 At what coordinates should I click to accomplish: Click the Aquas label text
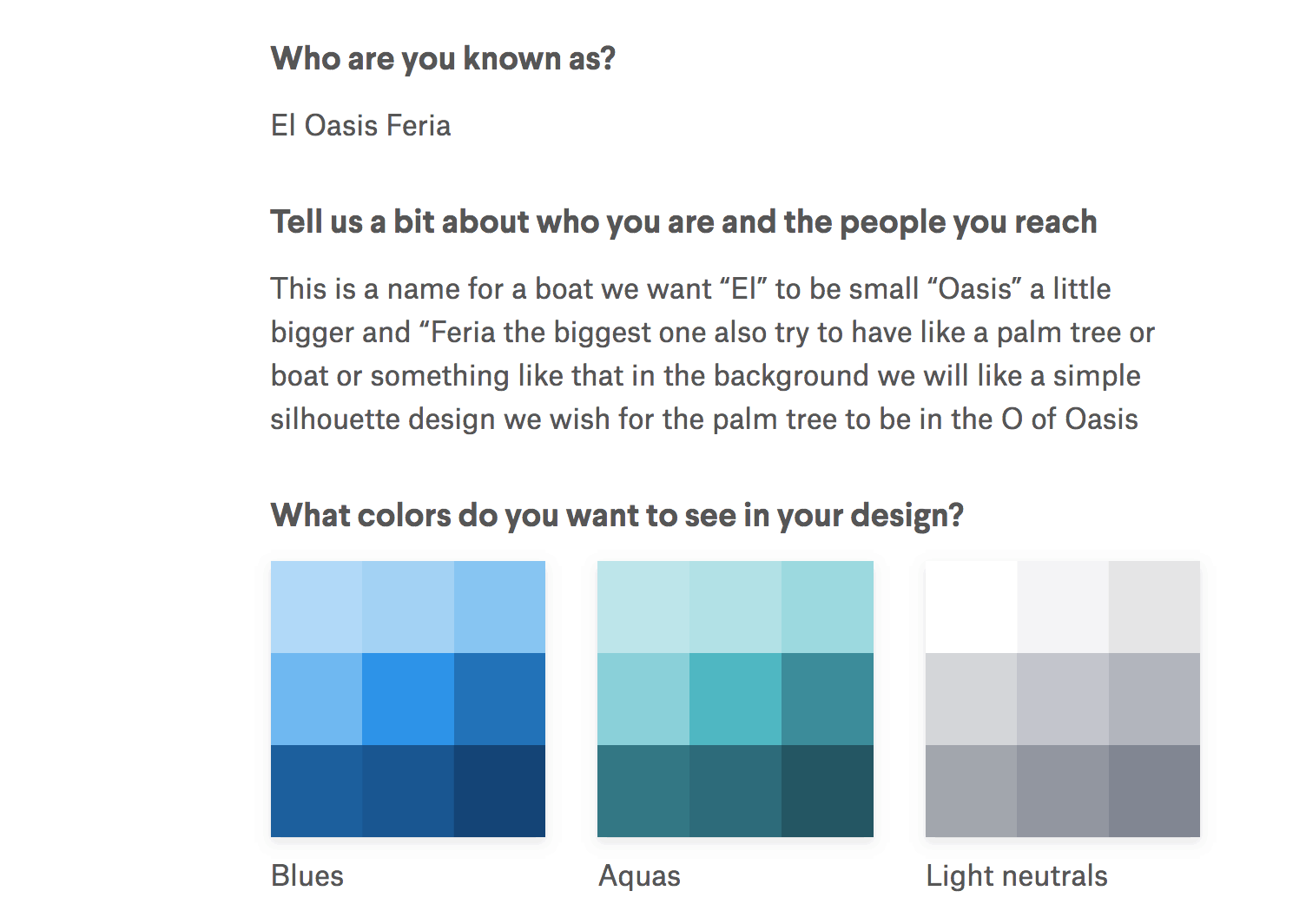639,876
